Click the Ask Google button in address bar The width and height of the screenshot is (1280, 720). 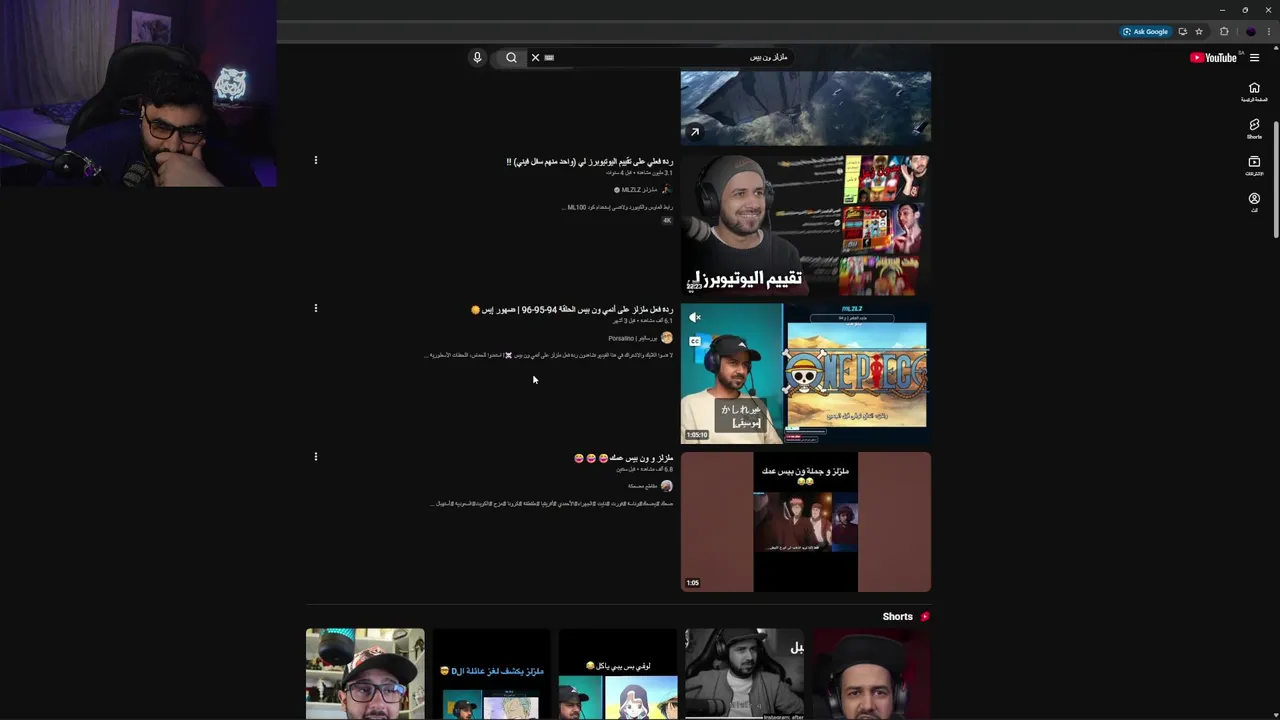tap(1146, 31)
